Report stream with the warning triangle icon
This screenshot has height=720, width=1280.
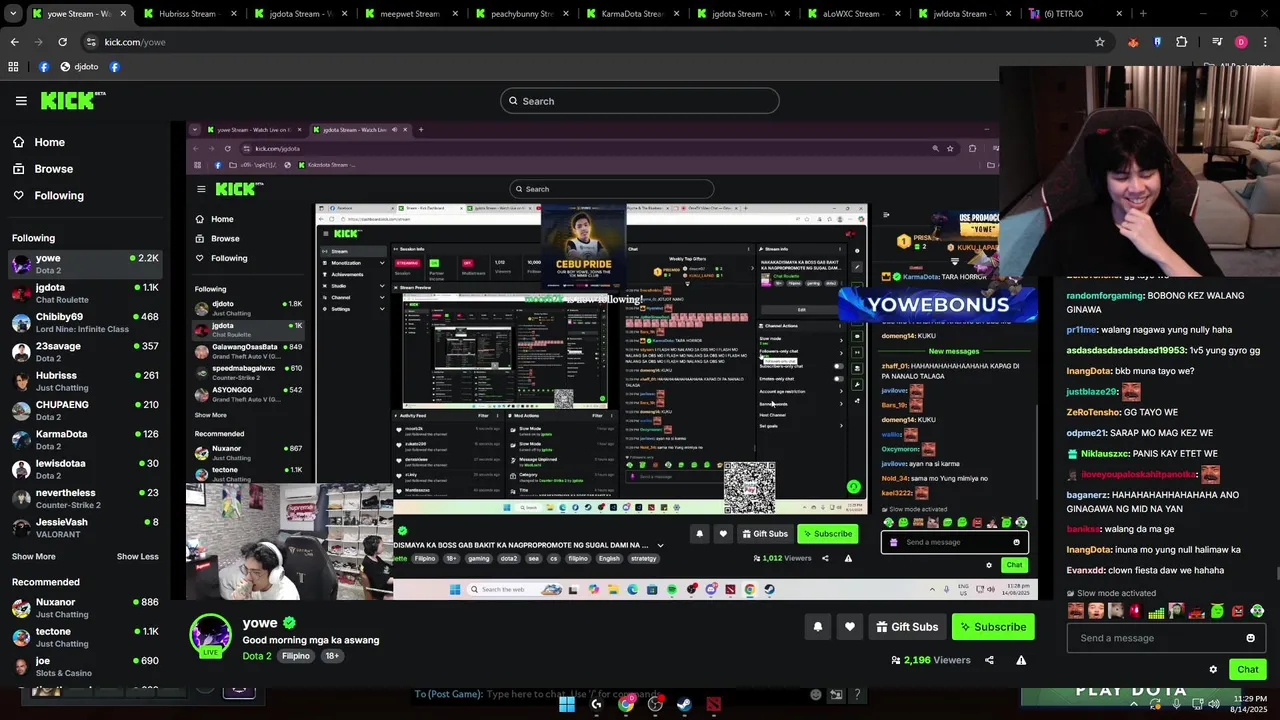point(1021,660)
